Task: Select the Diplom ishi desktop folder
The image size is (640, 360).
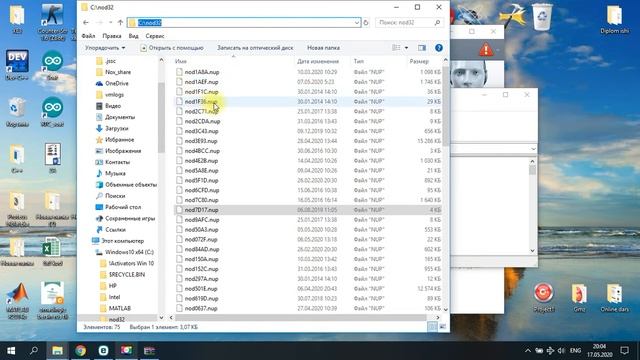Action: (614, 19)
